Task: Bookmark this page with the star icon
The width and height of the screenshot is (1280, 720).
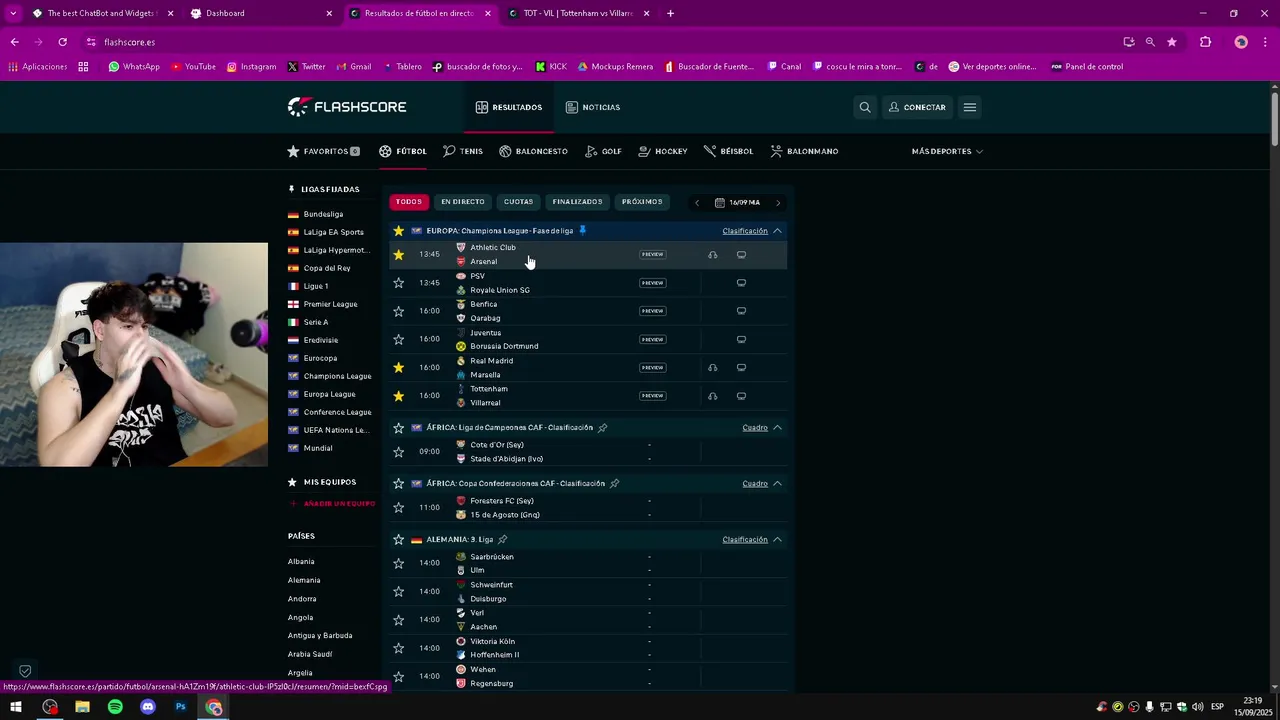Action: (1172, 42)
